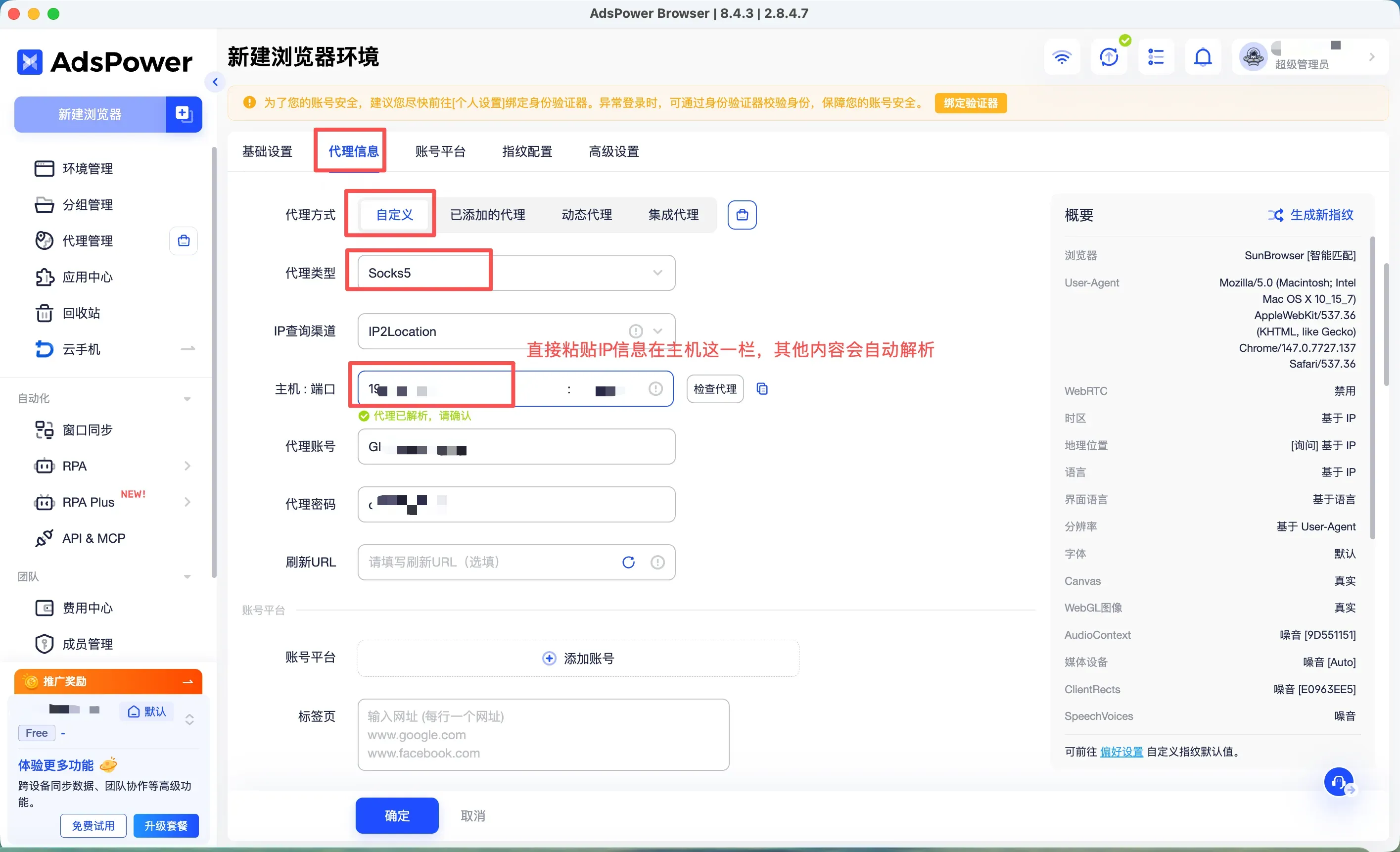The width and height of the screenshot is (1400, 852).
Task: Collapse the 团队 sidebar section
Action: pyautogui.click(x=187, y=576)
